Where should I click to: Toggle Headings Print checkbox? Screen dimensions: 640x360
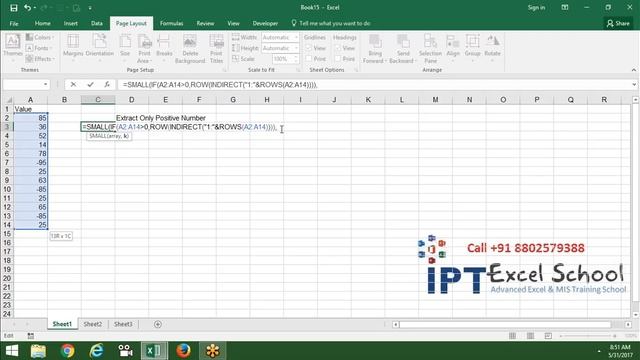(338, 59)
